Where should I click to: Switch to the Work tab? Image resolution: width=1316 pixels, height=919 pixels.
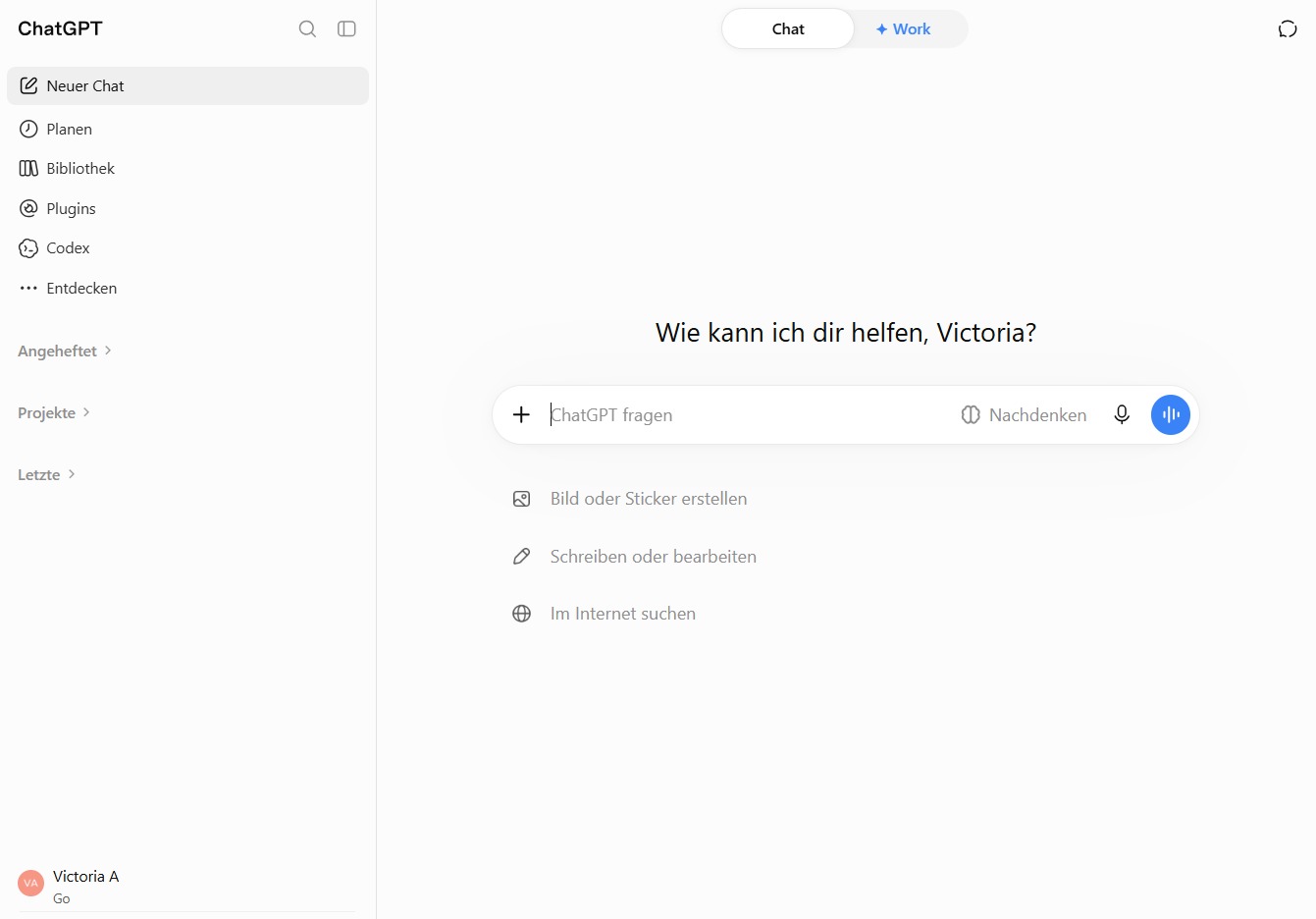point(903,28)
